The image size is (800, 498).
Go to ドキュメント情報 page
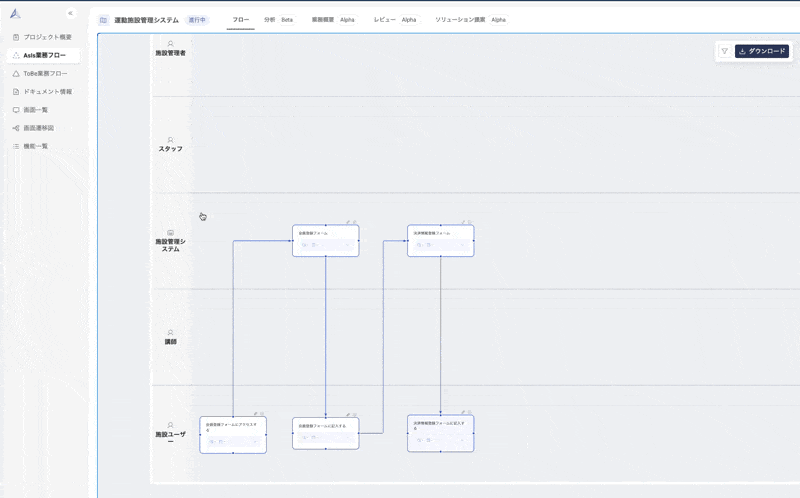43,92
